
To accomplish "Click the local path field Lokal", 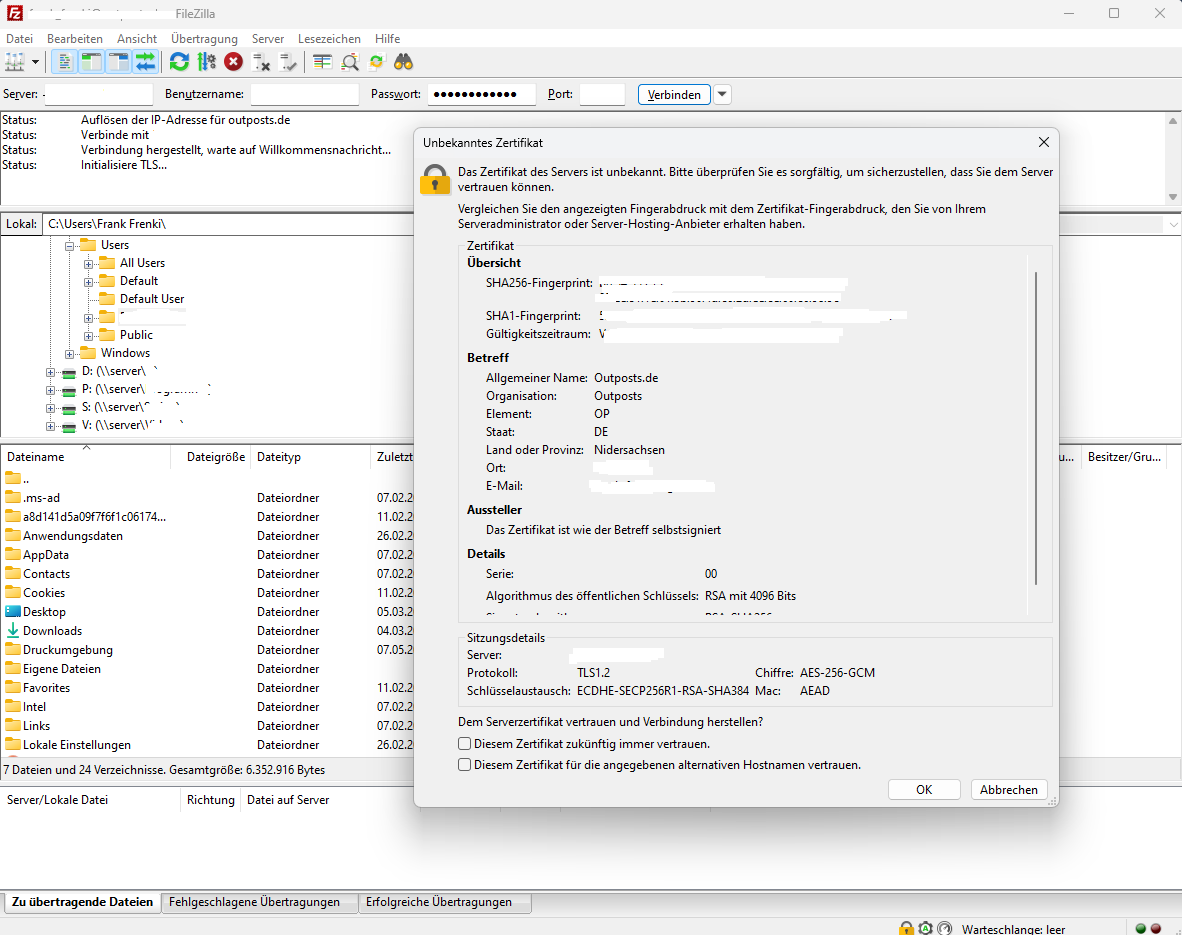I will pyautogui.click(x=228, y=224).
